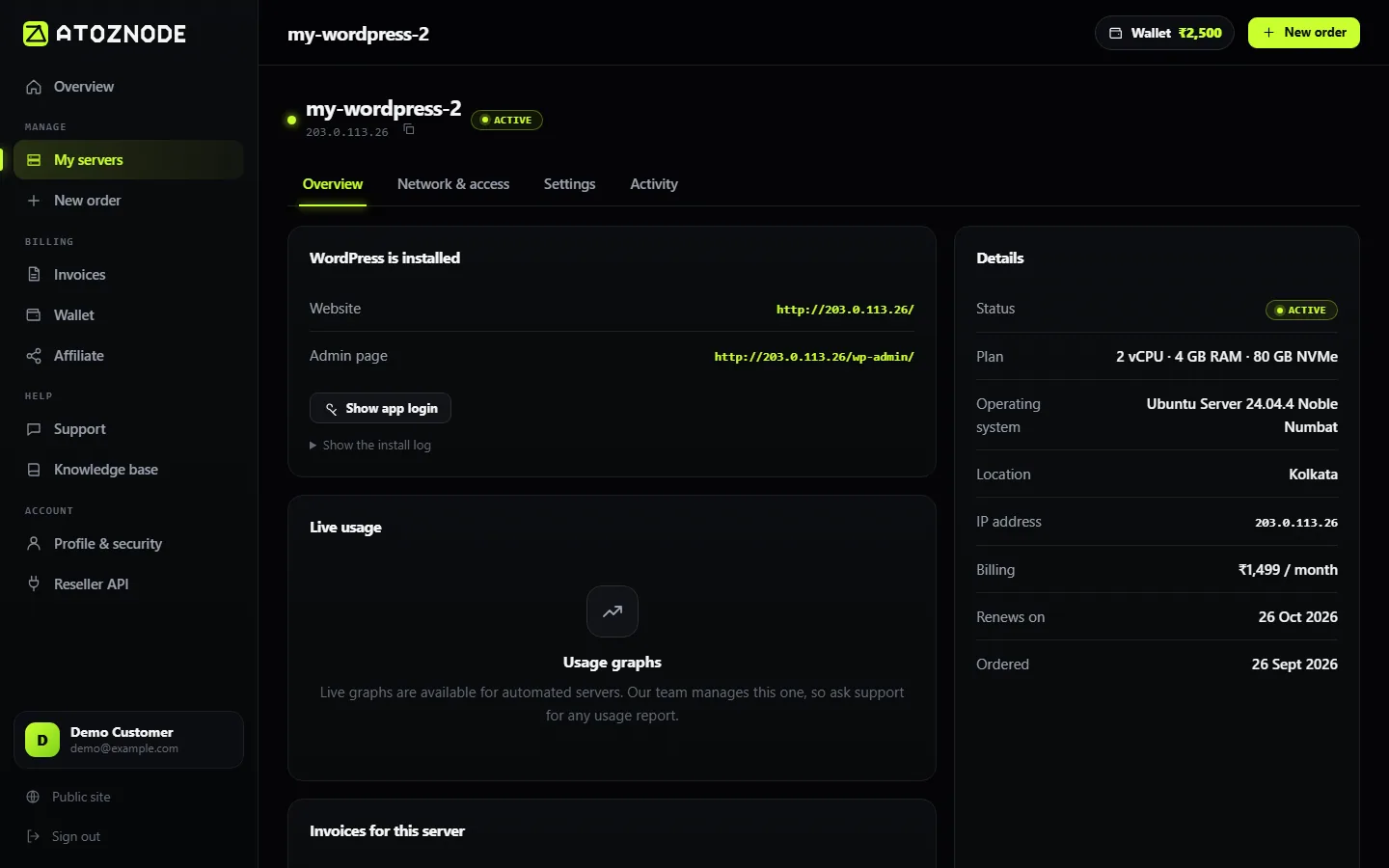Image resolution: width=1389 pixels, height=868 pixels.
Task: Click the Kolkata location value
Action: point(1314,475)
